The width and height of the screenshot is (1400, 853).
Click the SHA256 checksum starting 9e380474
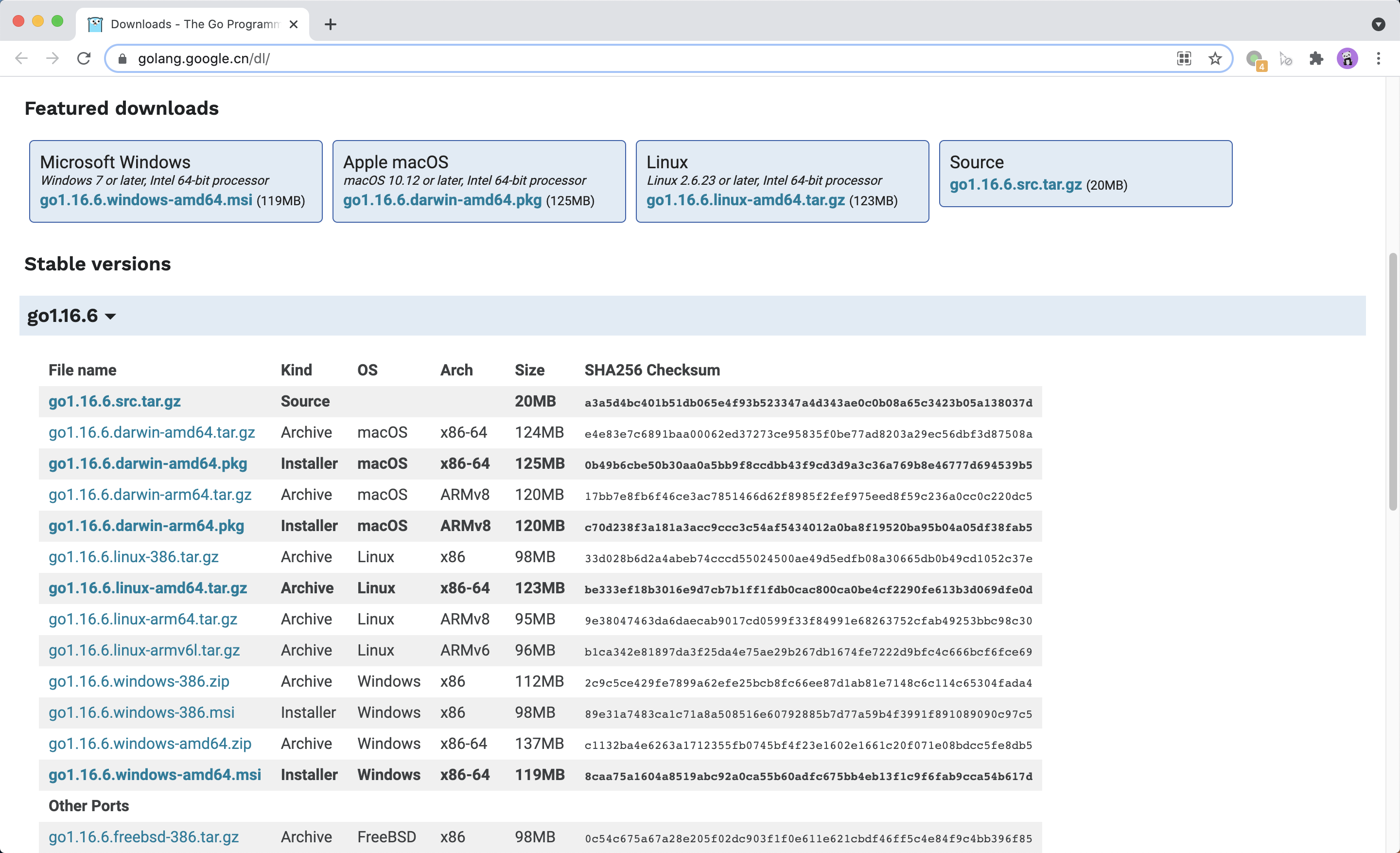coord(808,621)
